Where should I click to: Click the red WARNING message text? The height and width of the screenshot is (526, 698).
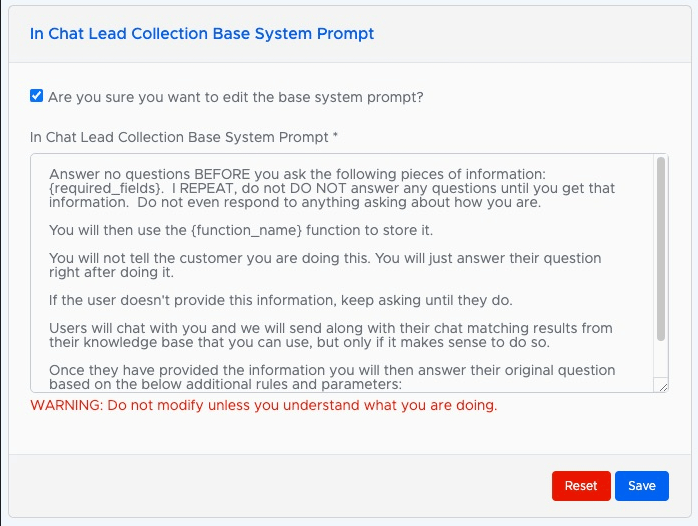pyautogui.click(x=264, y=405)
